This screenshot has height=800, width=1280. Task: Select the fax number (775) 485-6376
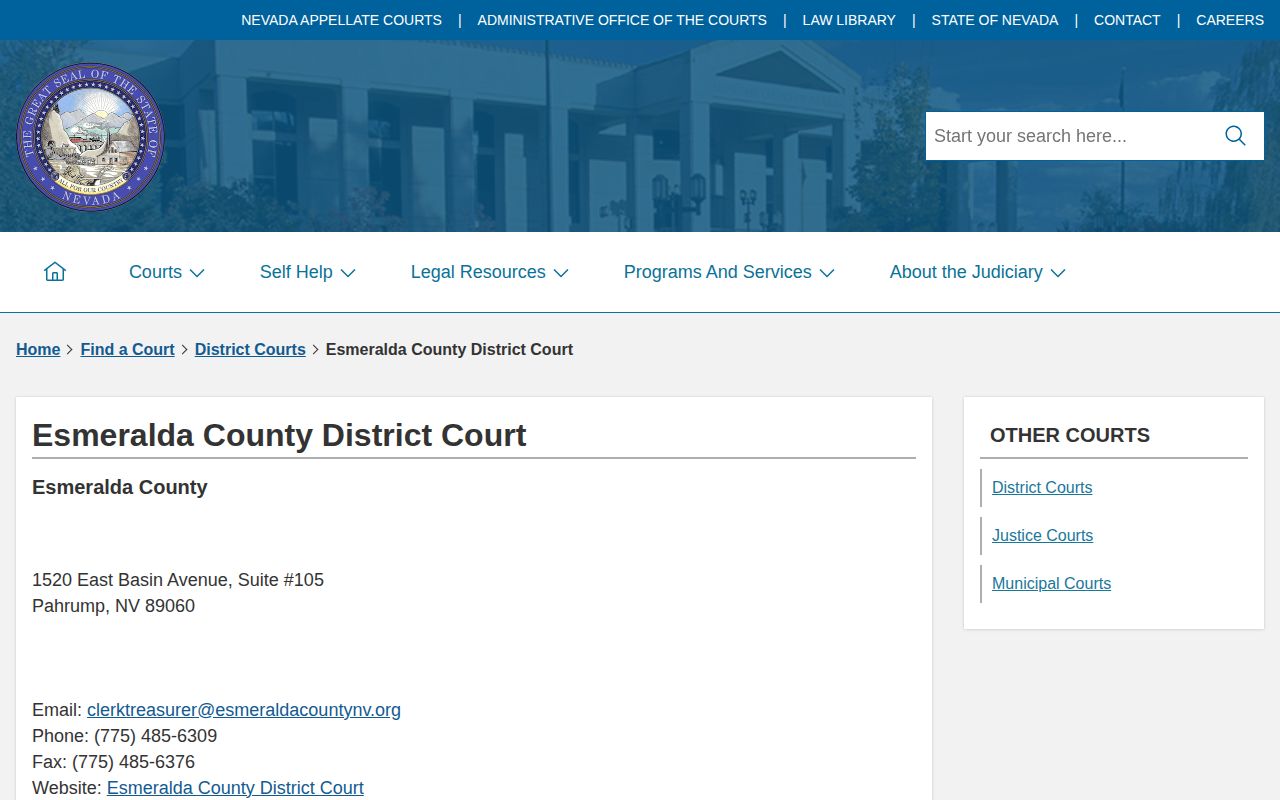coord(133,762)
